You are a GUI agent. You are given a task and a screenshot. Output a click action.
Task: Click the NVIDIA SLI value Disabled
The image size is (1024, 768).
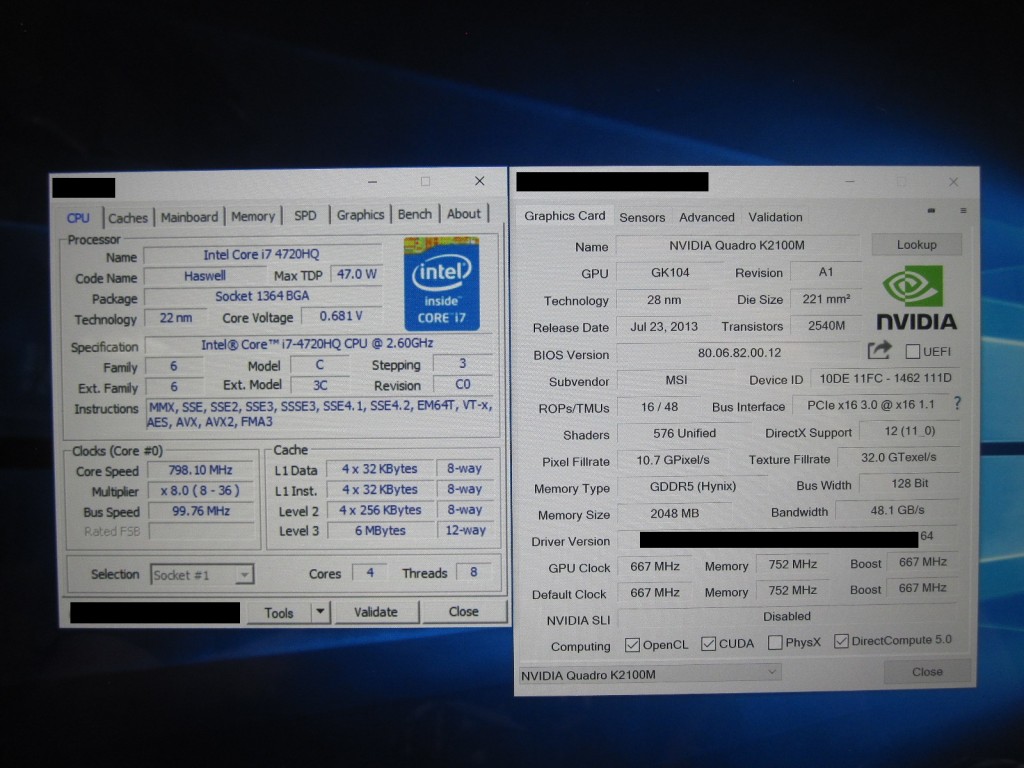point(787,616)
